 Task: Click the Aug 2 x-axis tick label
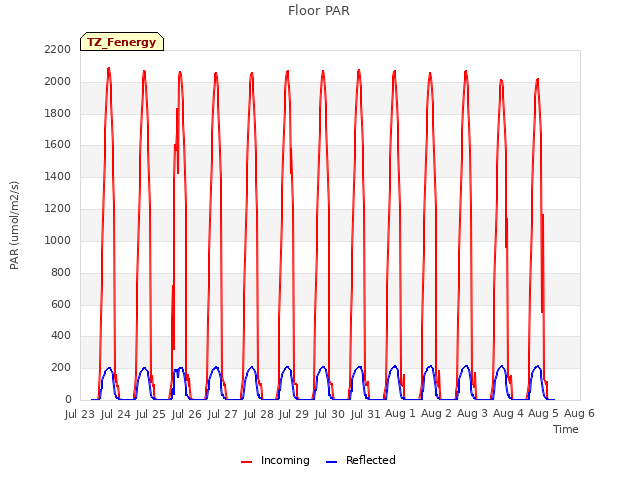tap(436, 414)
